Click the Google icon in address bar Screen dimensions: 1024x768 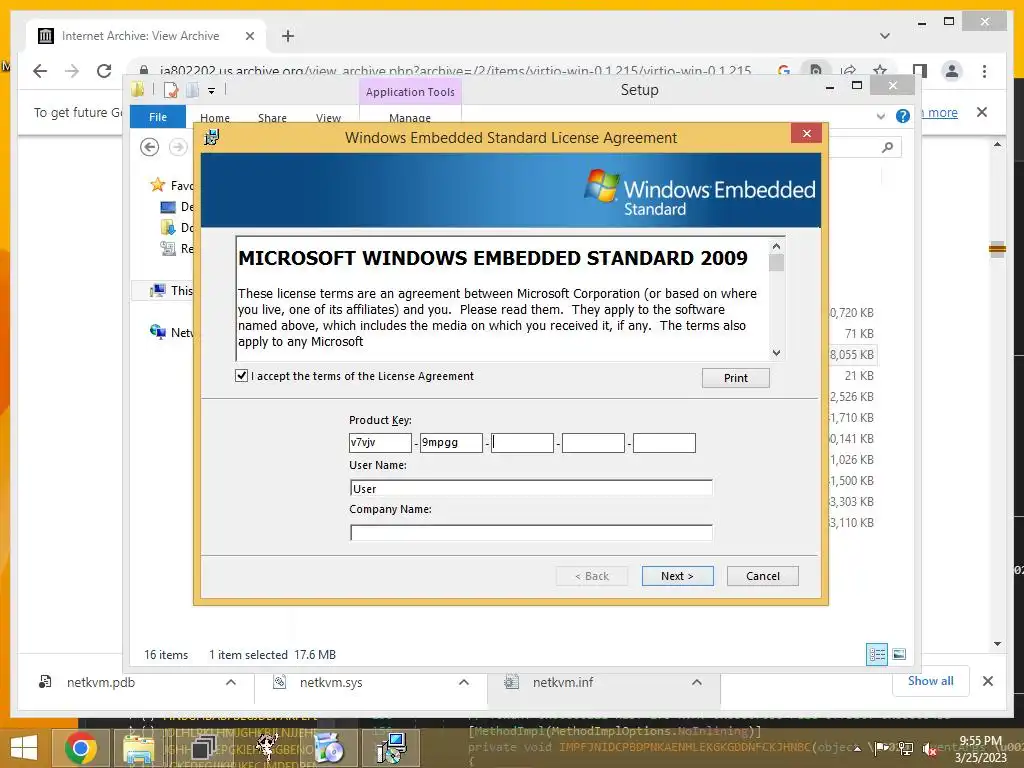pyautogui.click(x=784, y=71)
